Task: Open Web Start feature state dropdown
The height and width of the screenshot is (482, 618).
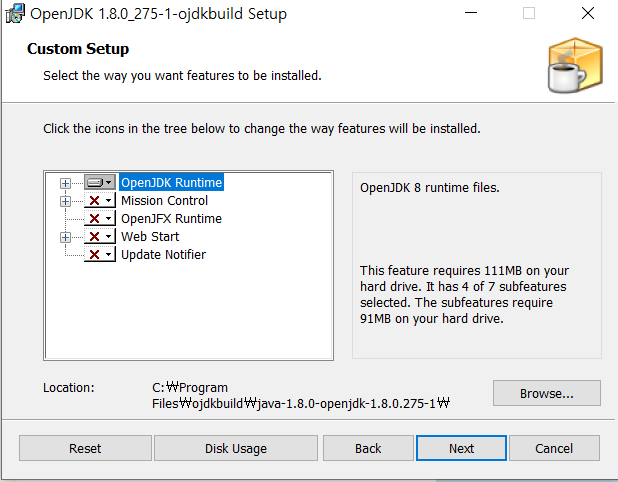Action: coord(100,236)
